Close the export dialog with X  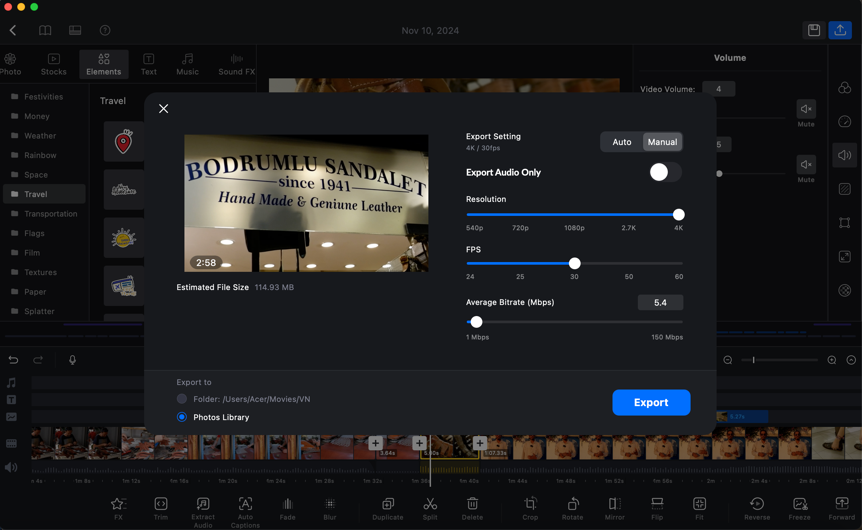[164, 109]
